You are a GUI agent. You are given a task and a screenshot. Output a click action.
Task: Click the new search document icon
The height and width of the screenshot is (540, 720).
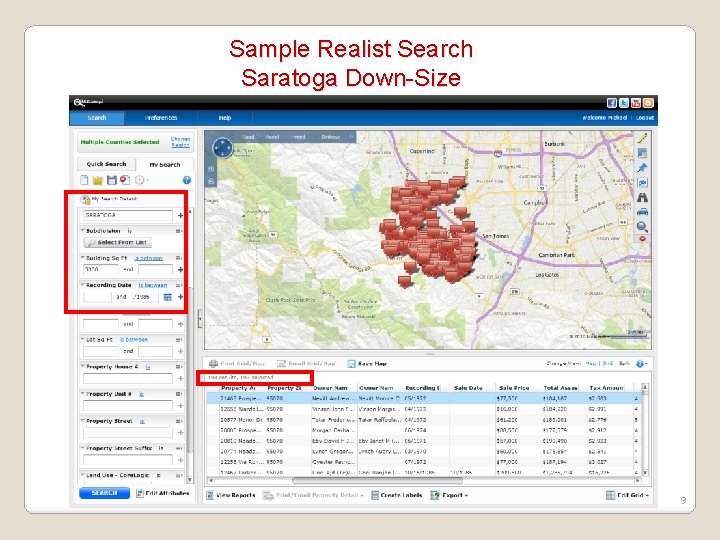pos(84,180)
